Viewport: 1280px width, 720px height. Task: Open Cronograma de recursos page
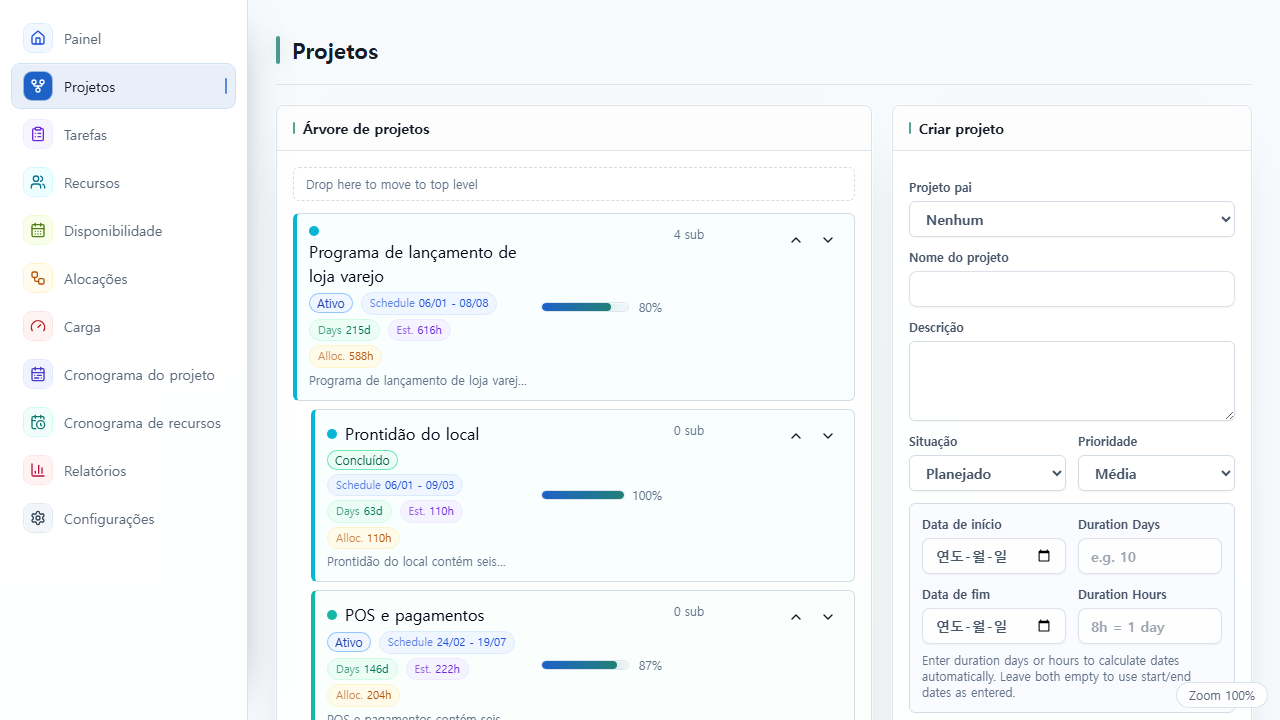point(124,423)
